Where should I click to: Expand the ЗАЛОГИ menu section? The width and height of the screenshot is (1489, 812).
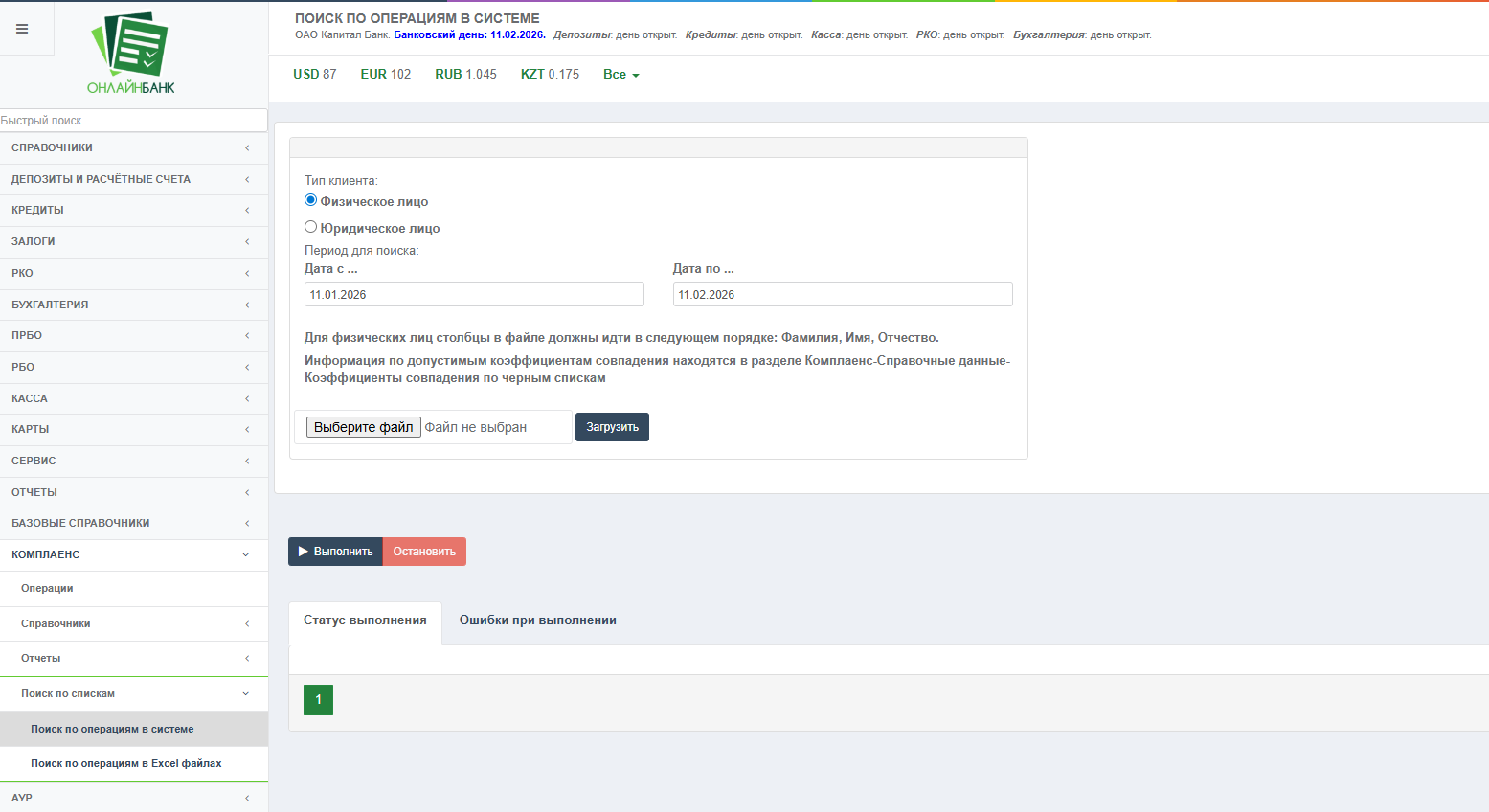tap(134, 242)
